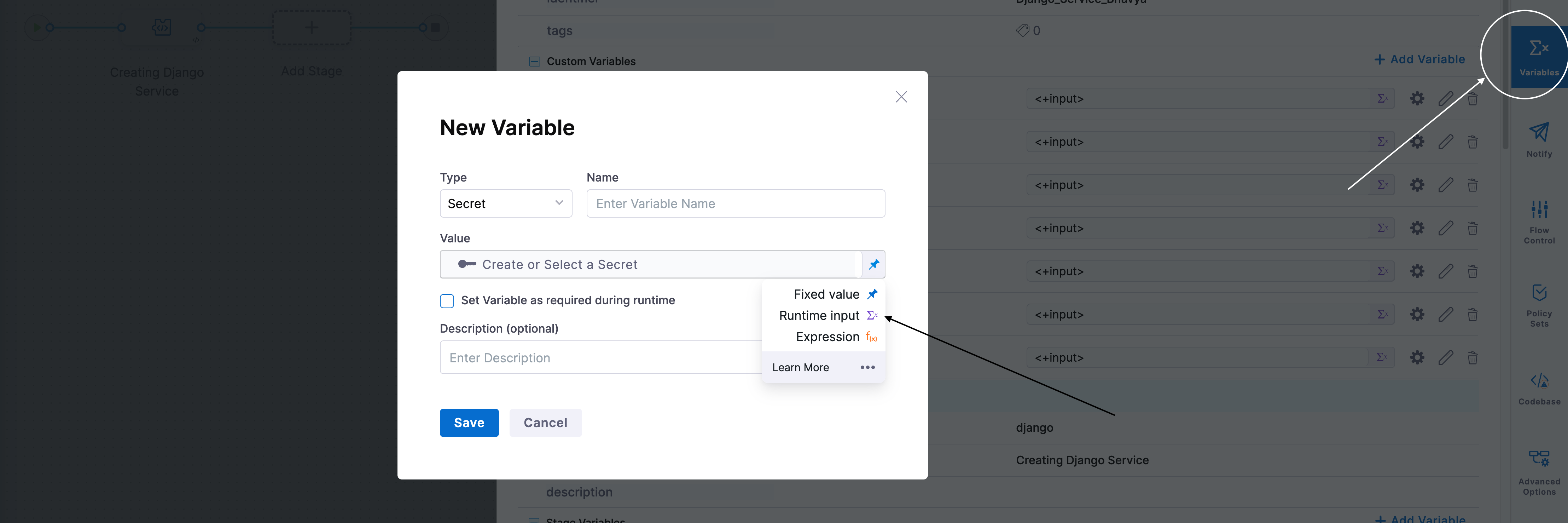Click the Enter Variable Name field

click(x=735, y=203)
